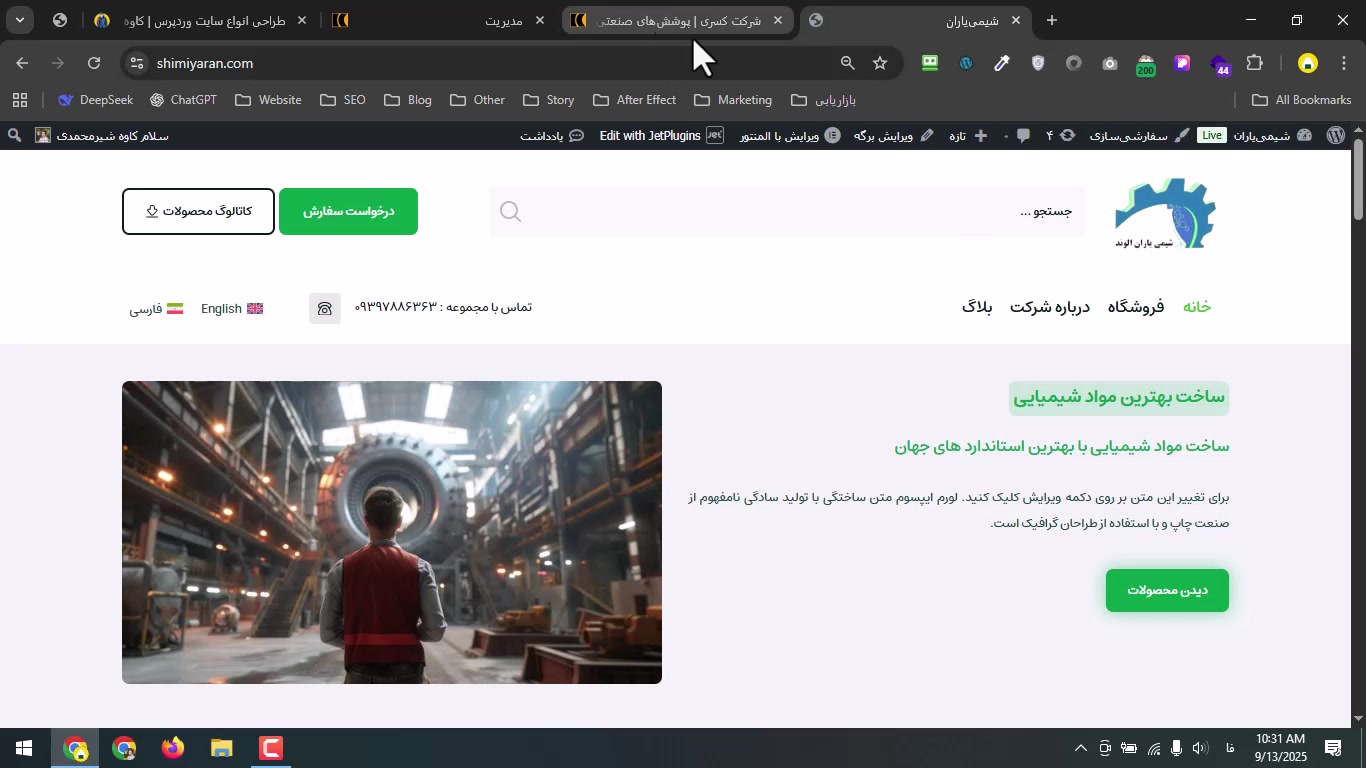
Task: Open the Chrome apps grid shortcut
Action: [x=19, y=100]
